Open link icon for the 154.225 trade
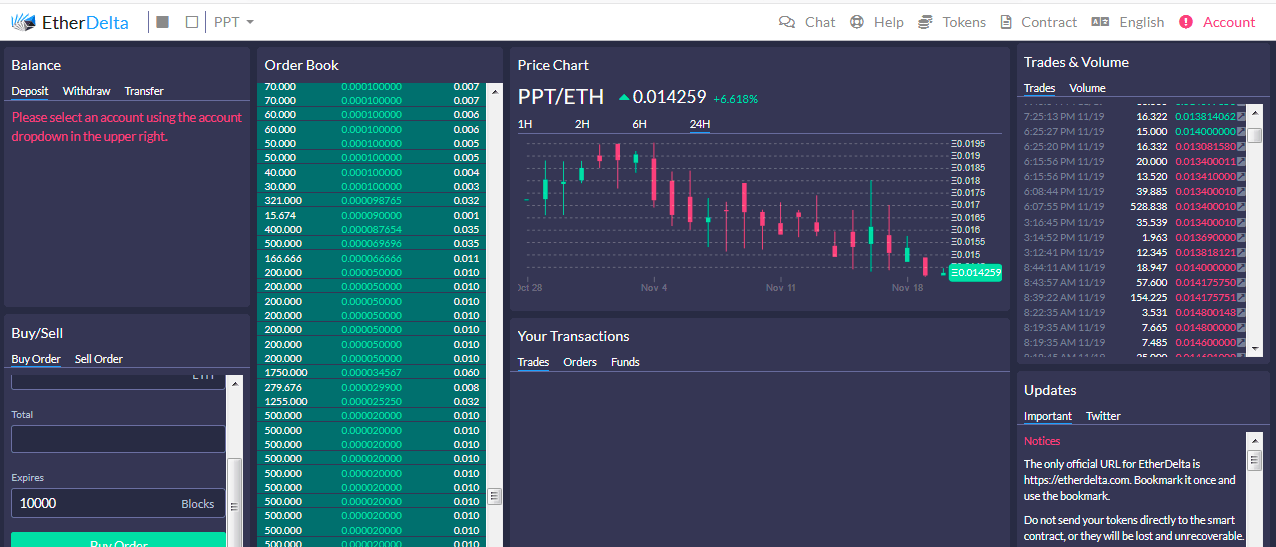The image size is (1276, 547). click(x=1241, y=297)
